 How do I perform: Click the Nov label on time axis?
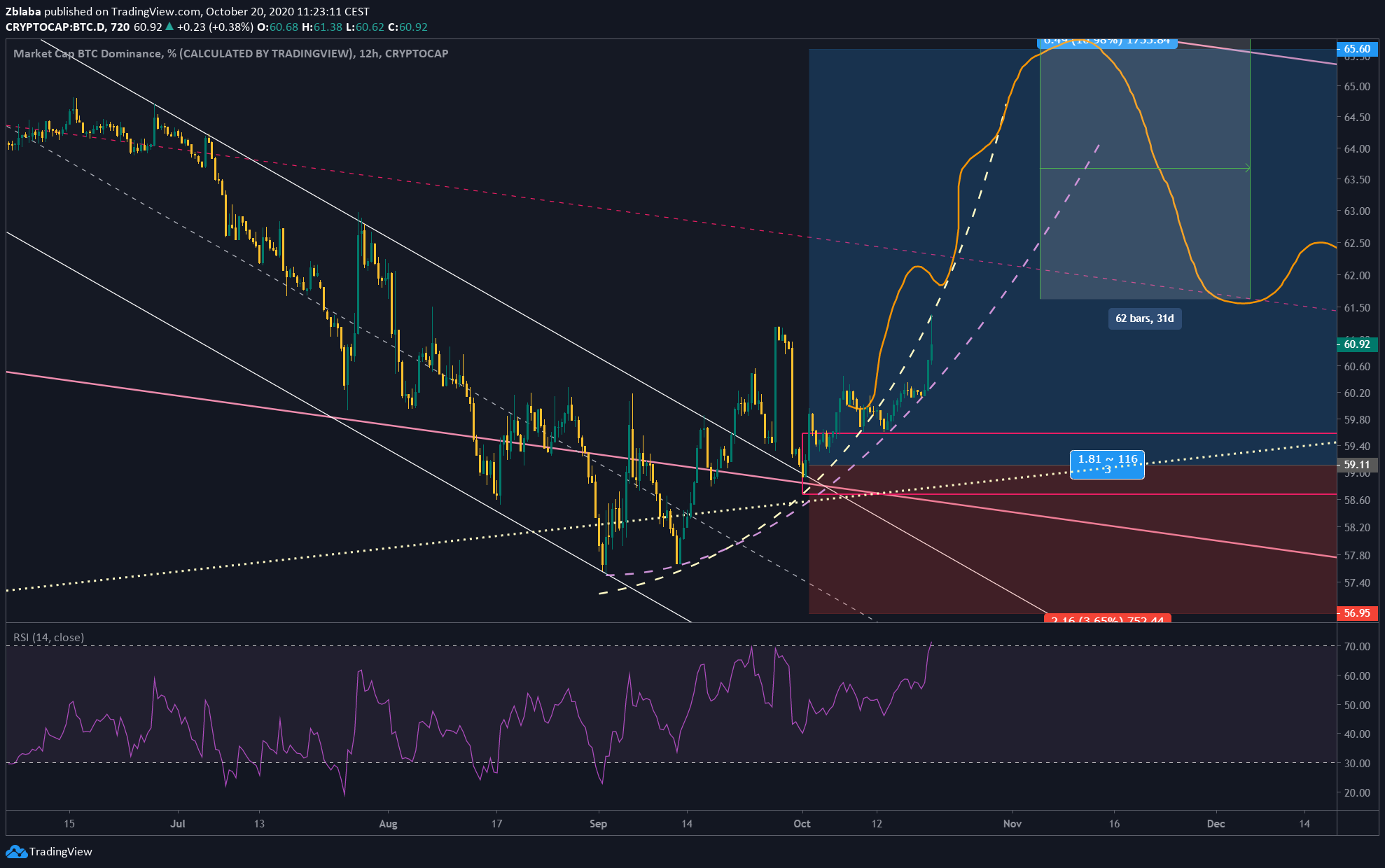[1012, 823]
